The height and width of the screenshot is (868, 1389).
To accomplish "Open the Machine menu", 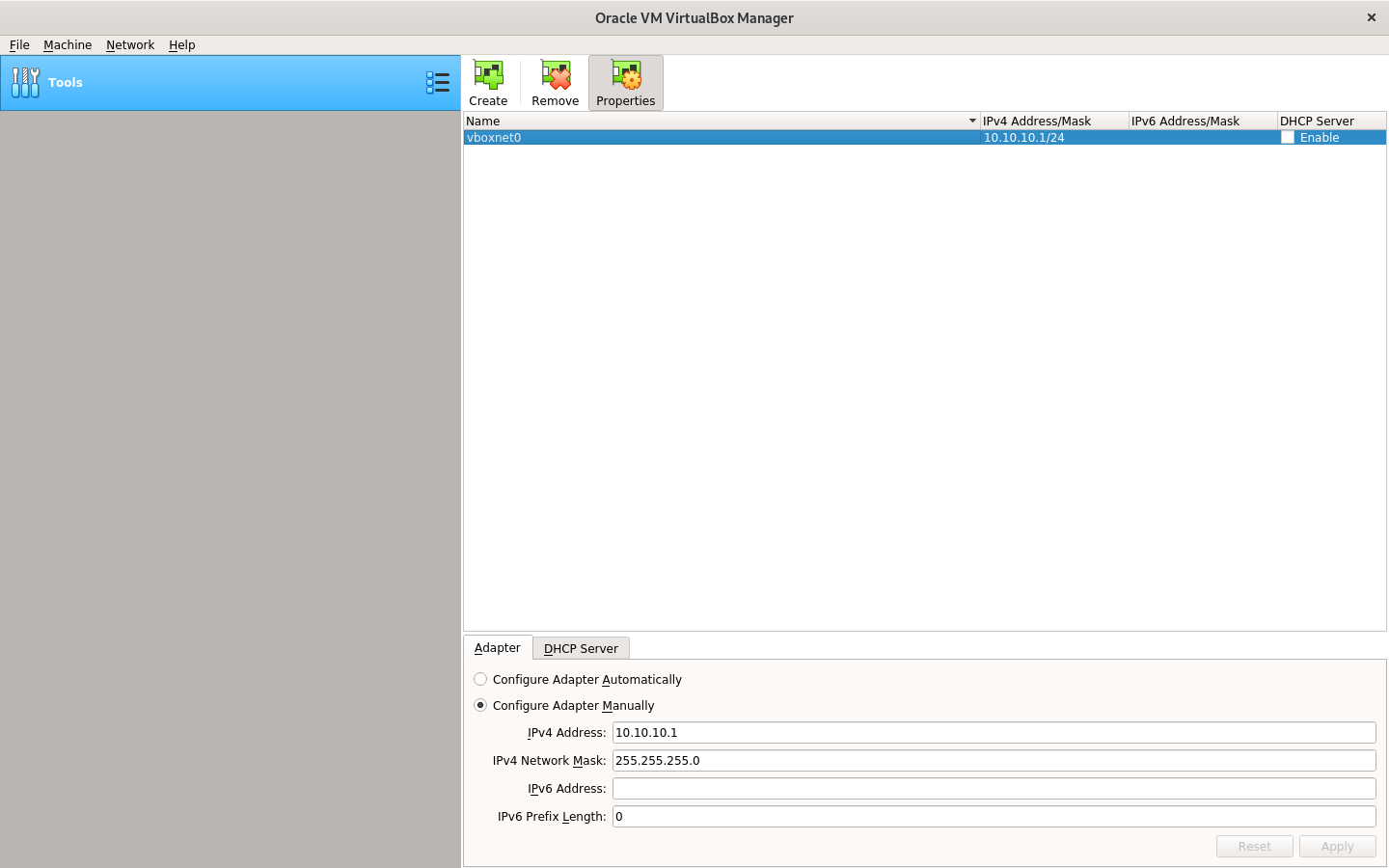I will pyautogui.click(x=68, y=44).
